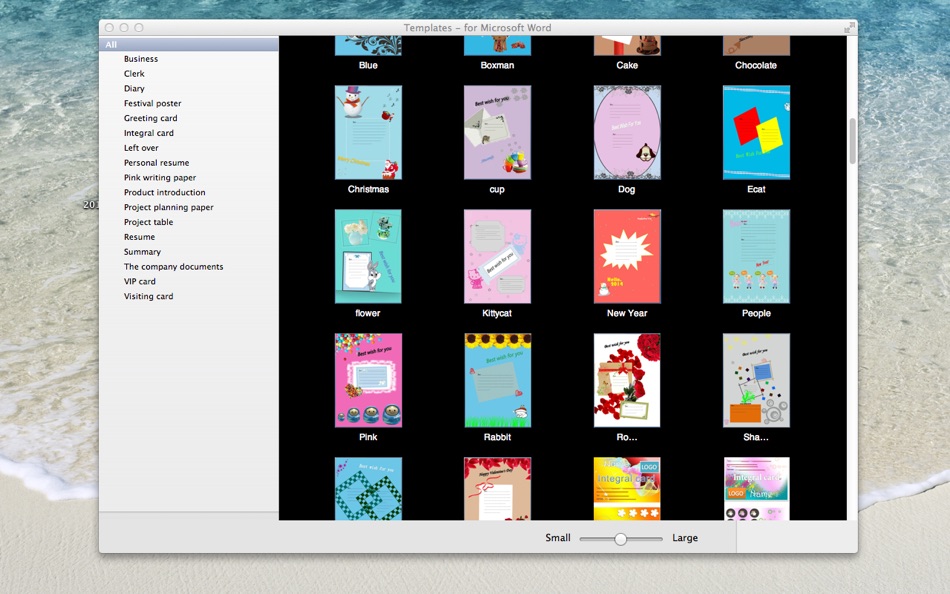Select Greeting card category
Image resolution: width=950 pixels, height=594 pixels.
(x=150, y=118)
